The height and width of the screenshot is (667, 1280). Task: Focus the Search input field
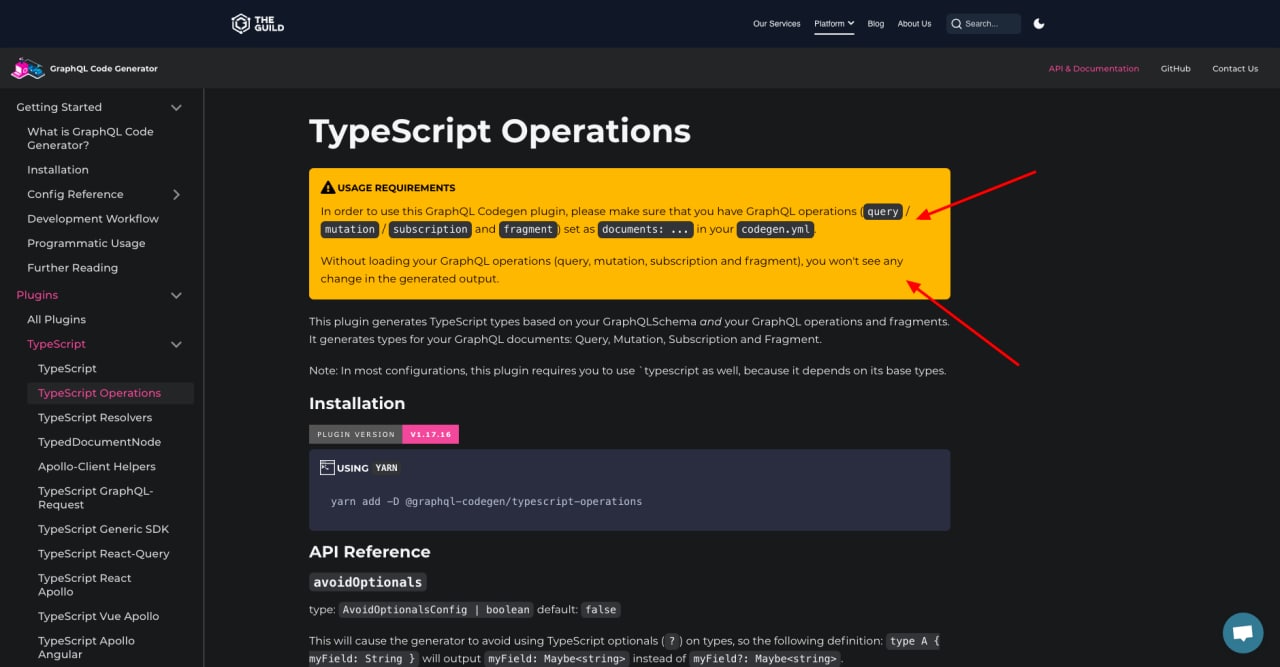[984, 24]
